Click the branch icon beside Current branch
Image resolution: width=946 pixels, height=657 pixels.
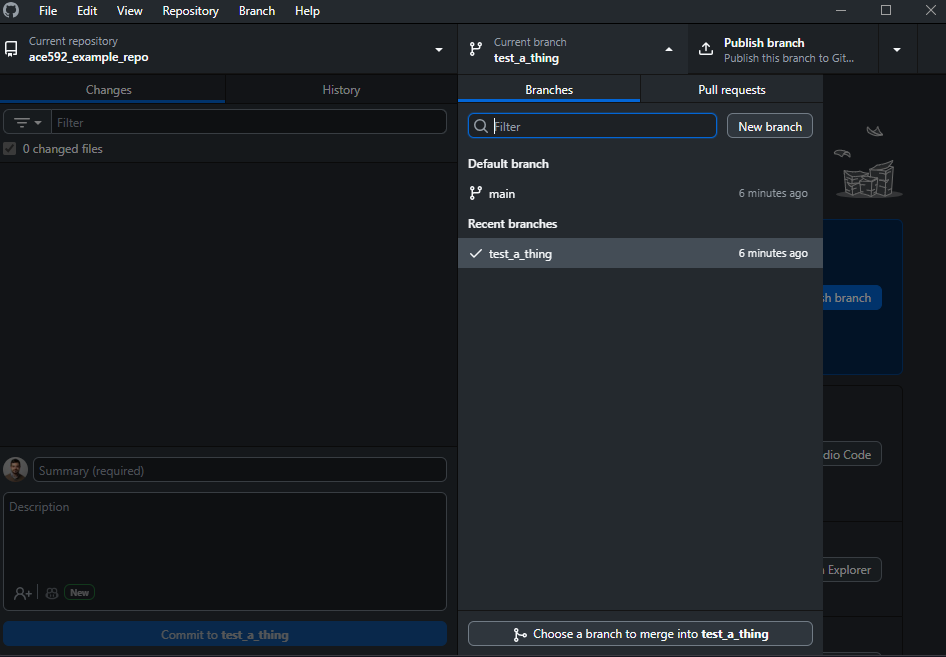[476, 49]
